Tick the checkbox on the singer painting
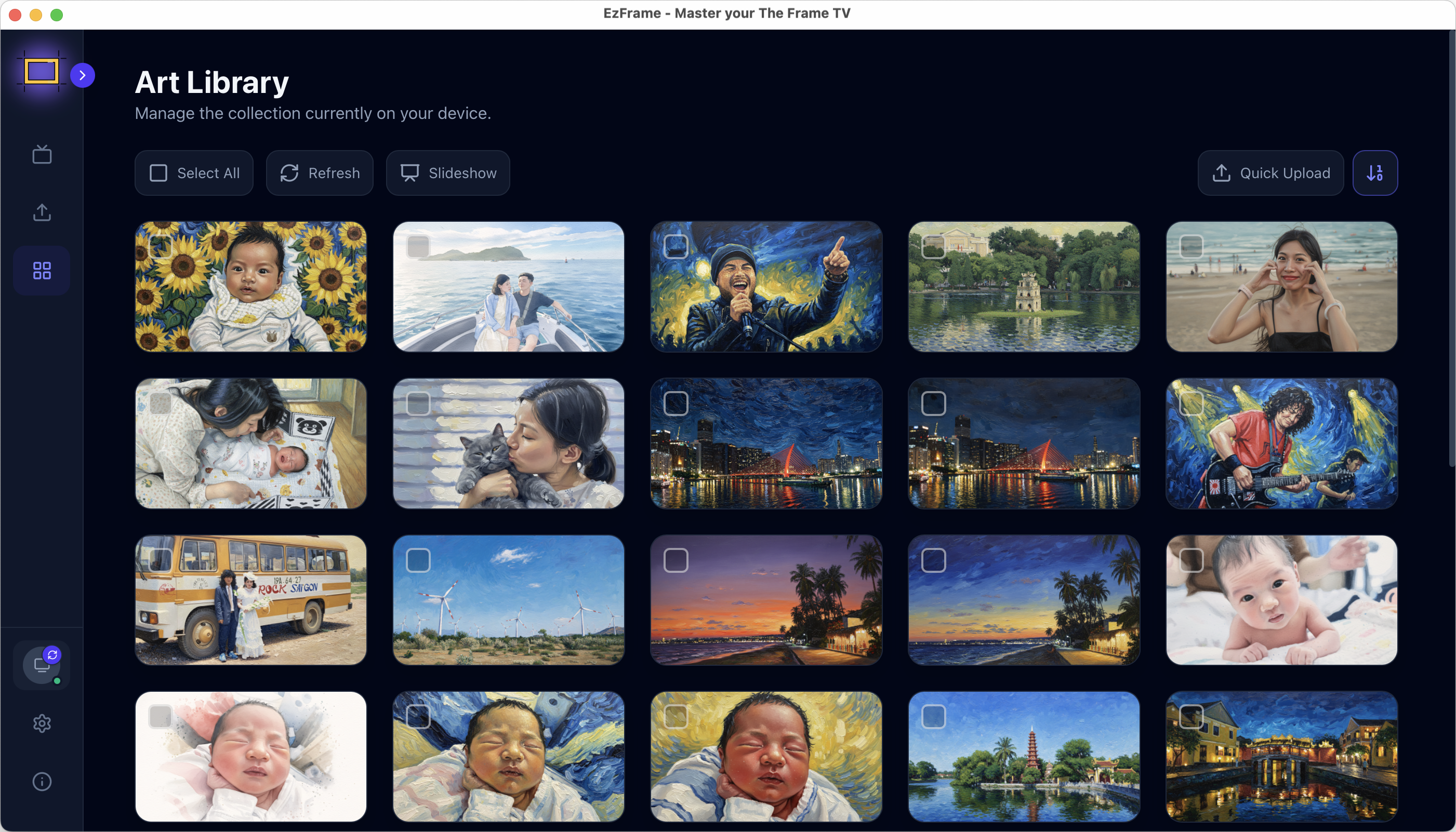Viewport: 1456px width, 832px height. point(676,247)
